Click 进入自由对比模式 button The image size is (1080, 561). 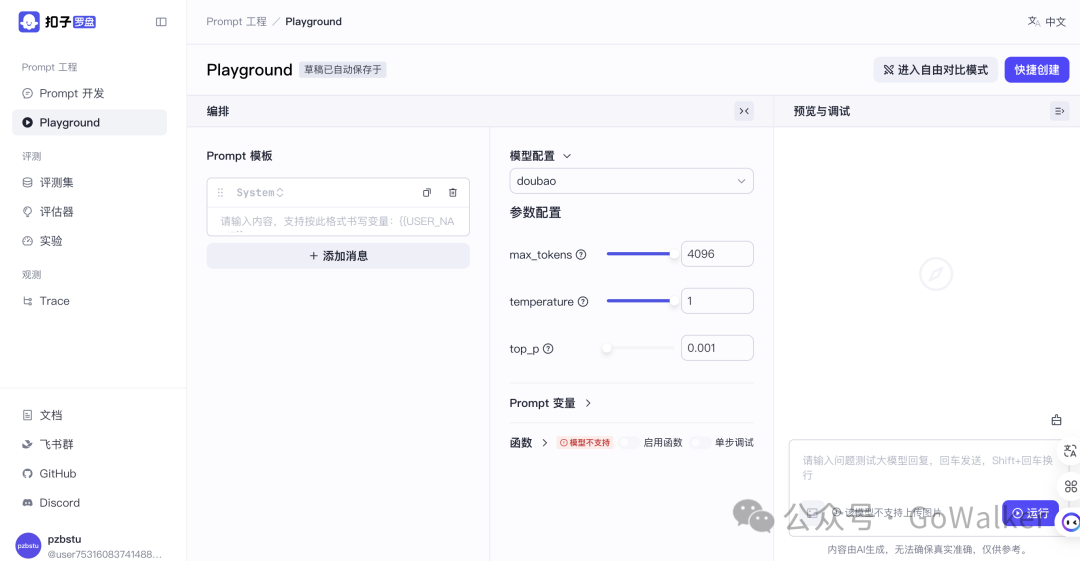pos(935,70)
